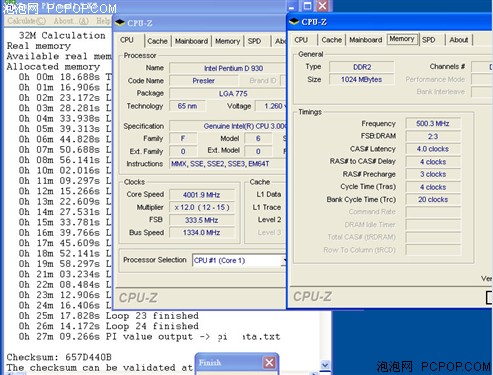Click Bank Cycle Time value 20 clocks
This screenshot has width=493, height=375.
click(x=433, y=199)
